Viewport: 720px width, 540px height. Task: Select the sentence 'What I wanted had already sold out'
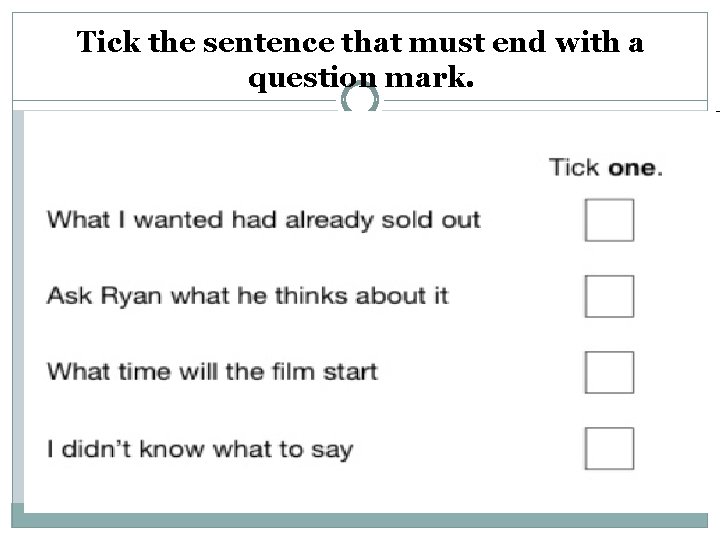[264, 220]
